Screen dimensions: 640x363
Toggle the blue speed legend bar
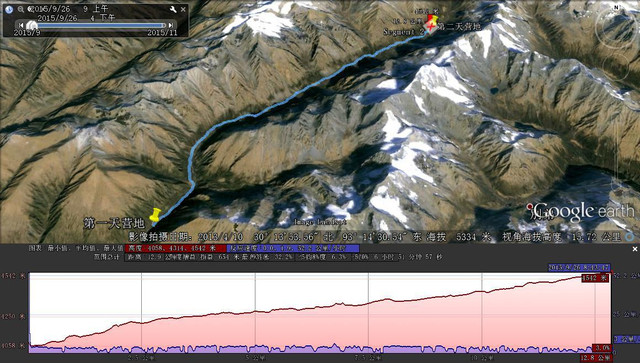pos(293,248)
